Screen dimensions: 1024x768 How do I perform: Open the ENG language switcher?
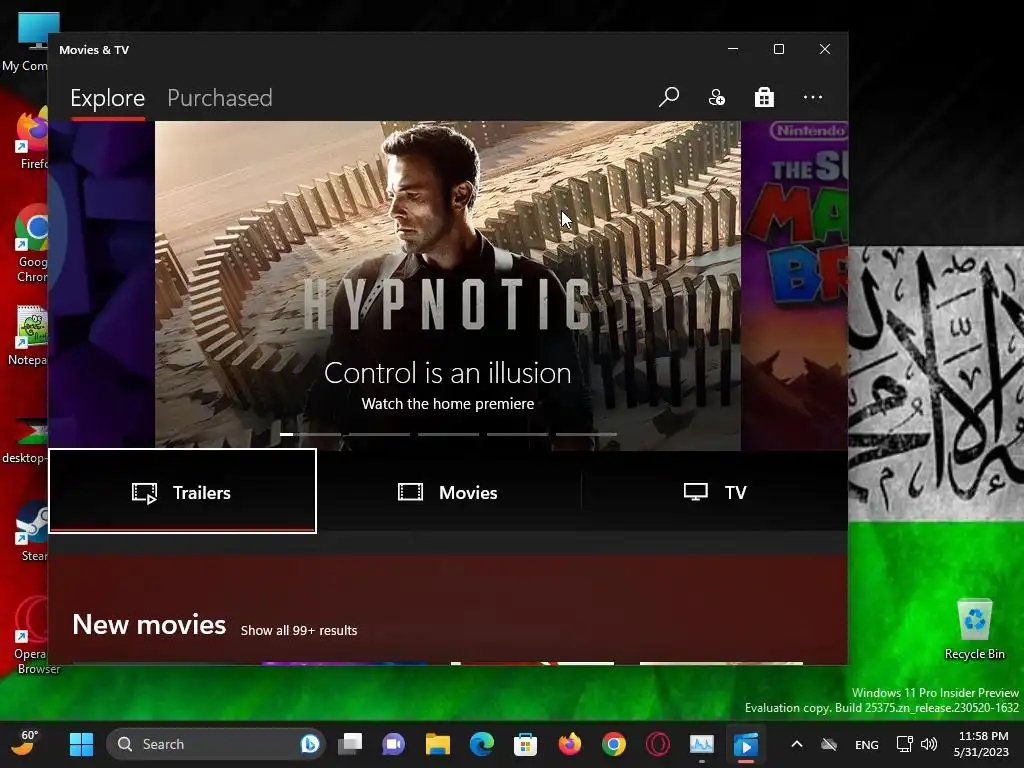click(x=867, y=744)
